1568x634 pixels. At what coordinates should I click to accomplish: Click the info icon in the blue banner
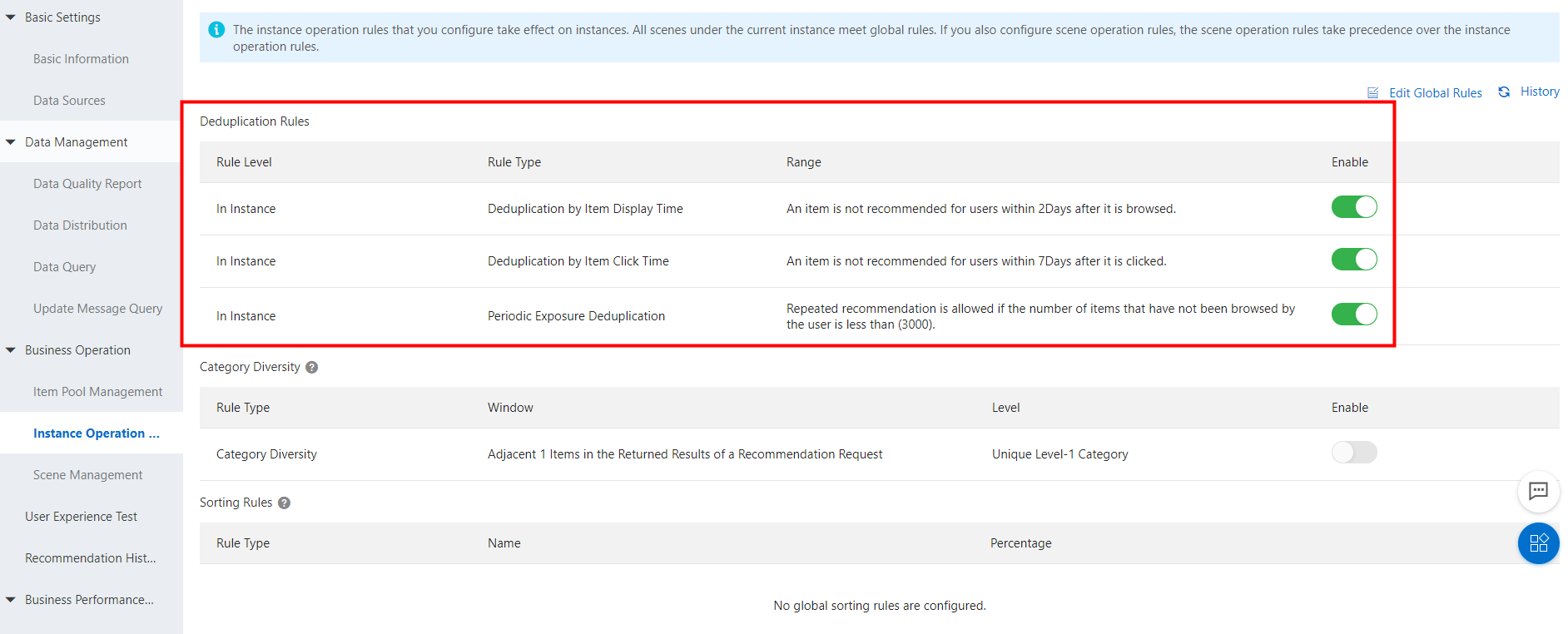point(216,30)
